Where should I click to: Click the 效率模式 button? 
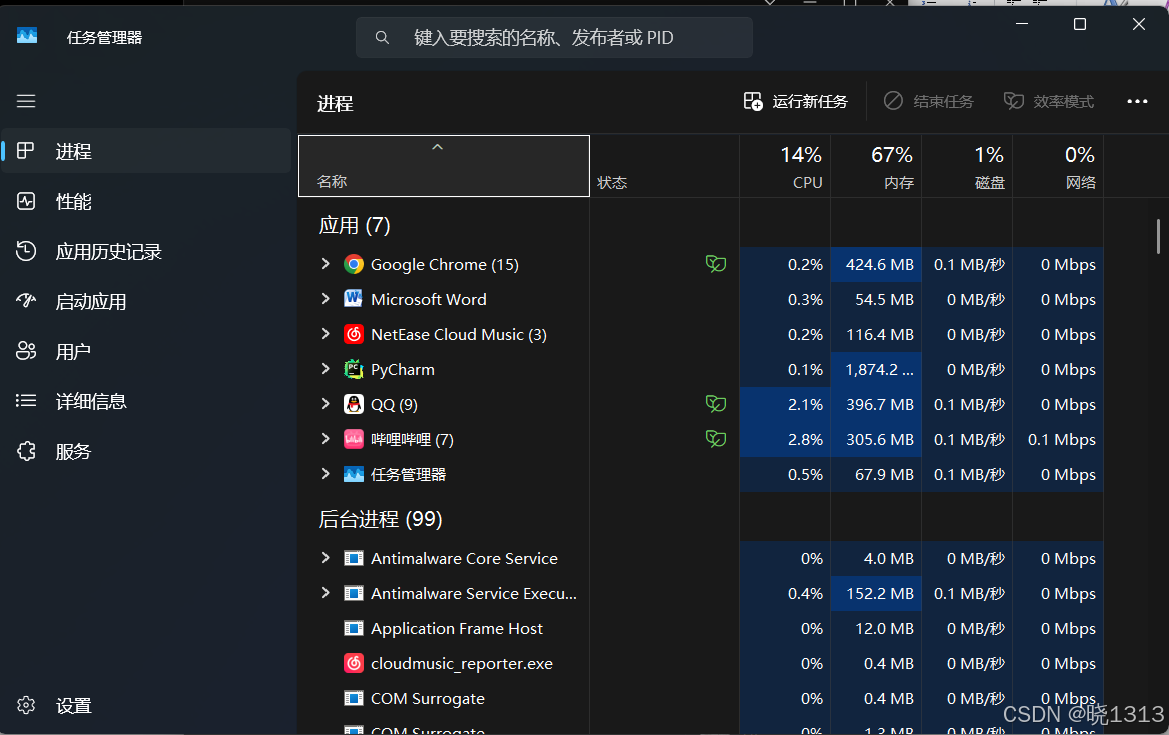[1049, 101]
